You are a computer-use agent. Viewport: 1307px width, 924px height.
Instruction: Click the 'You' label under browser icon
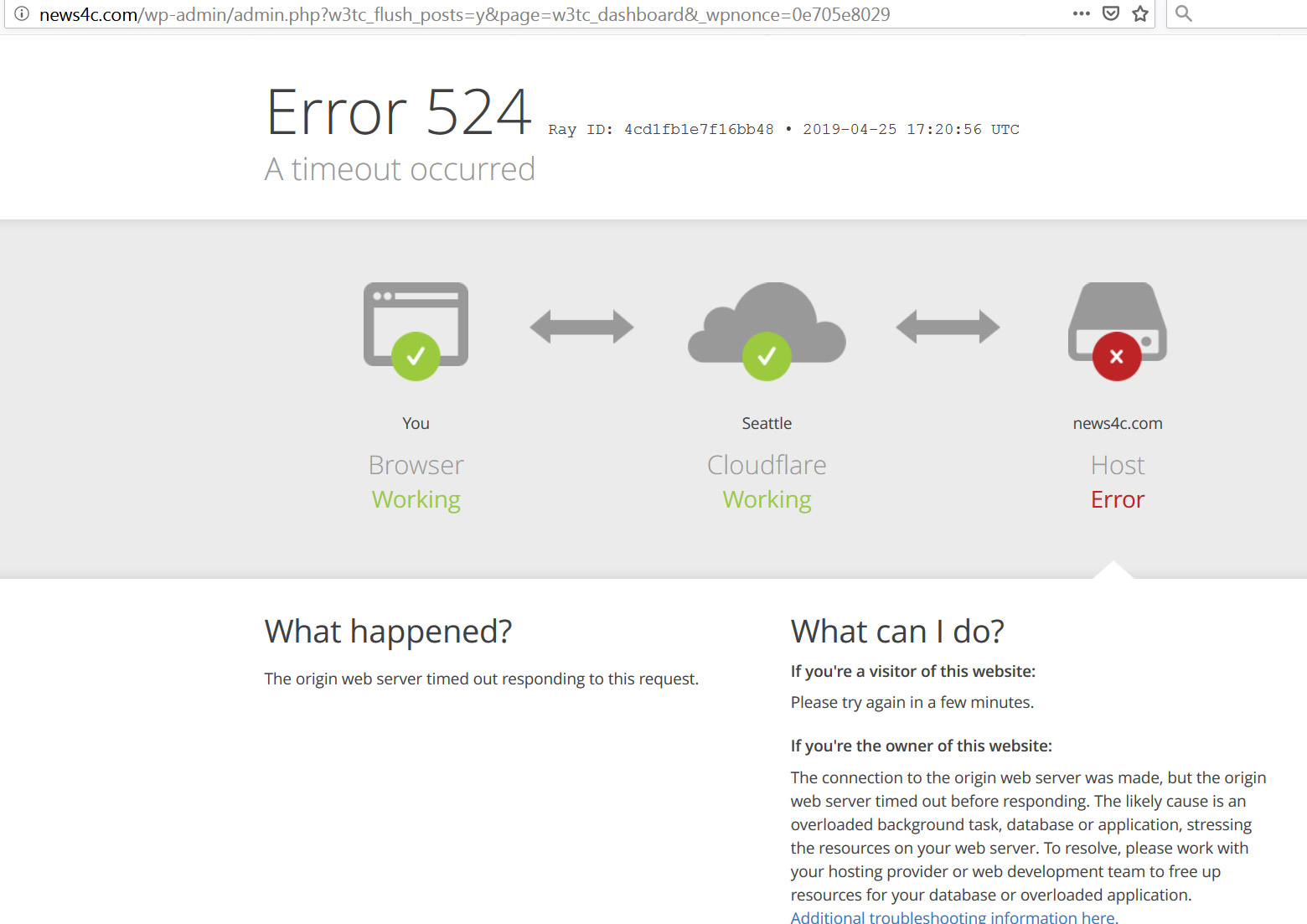pos(416,423)
